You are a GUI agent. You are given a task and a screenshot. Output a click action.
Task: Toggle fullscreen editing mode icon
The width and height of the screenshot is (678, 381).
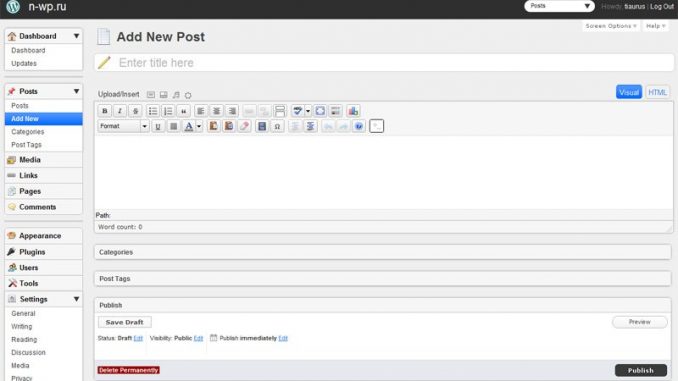click(x=320, y=111)
